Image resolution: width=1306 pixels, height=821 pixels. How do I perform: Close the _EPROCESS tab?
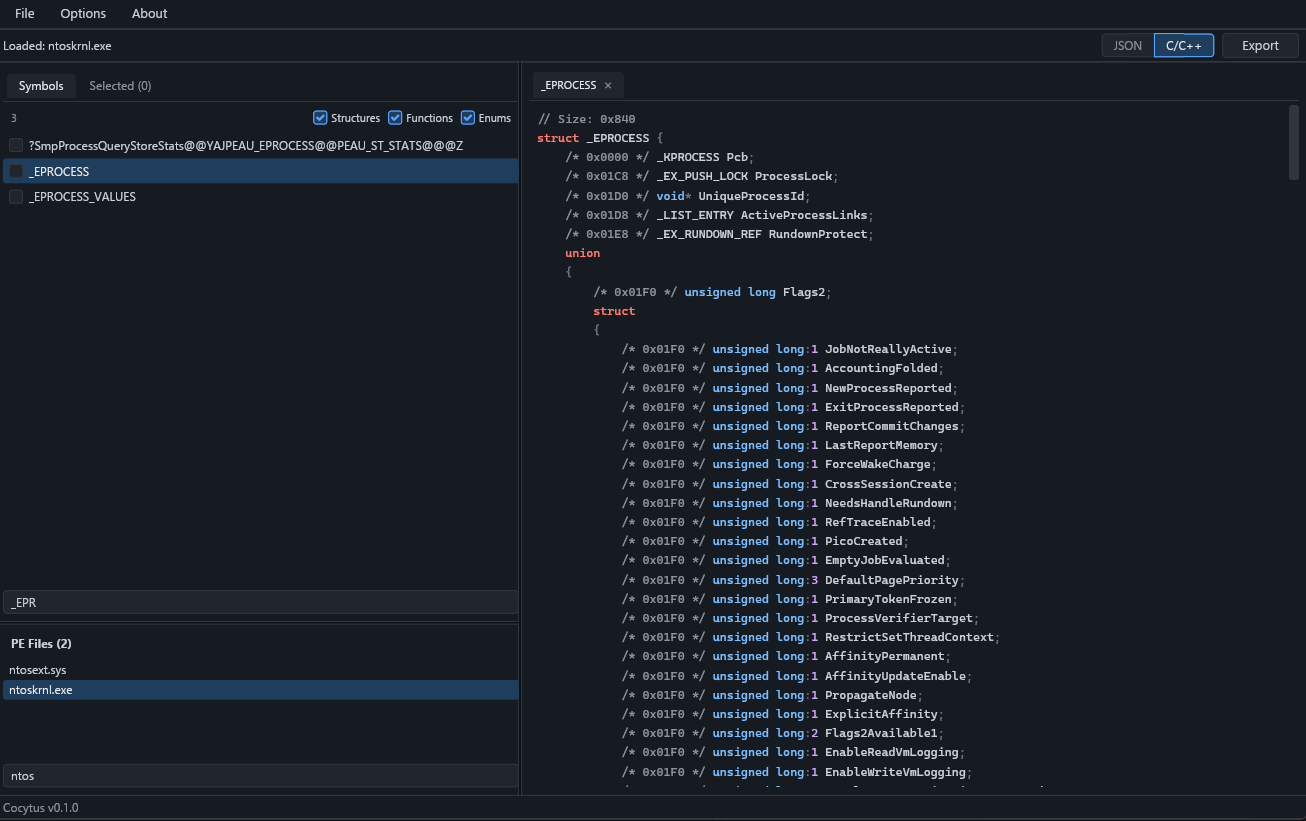[608, 86]
